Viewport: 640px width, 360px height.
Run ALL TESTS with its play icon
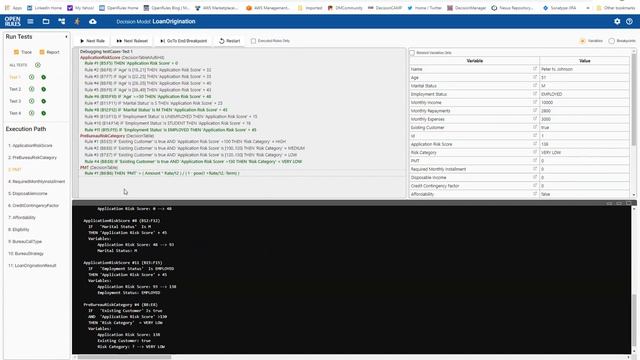pos(38,65)
